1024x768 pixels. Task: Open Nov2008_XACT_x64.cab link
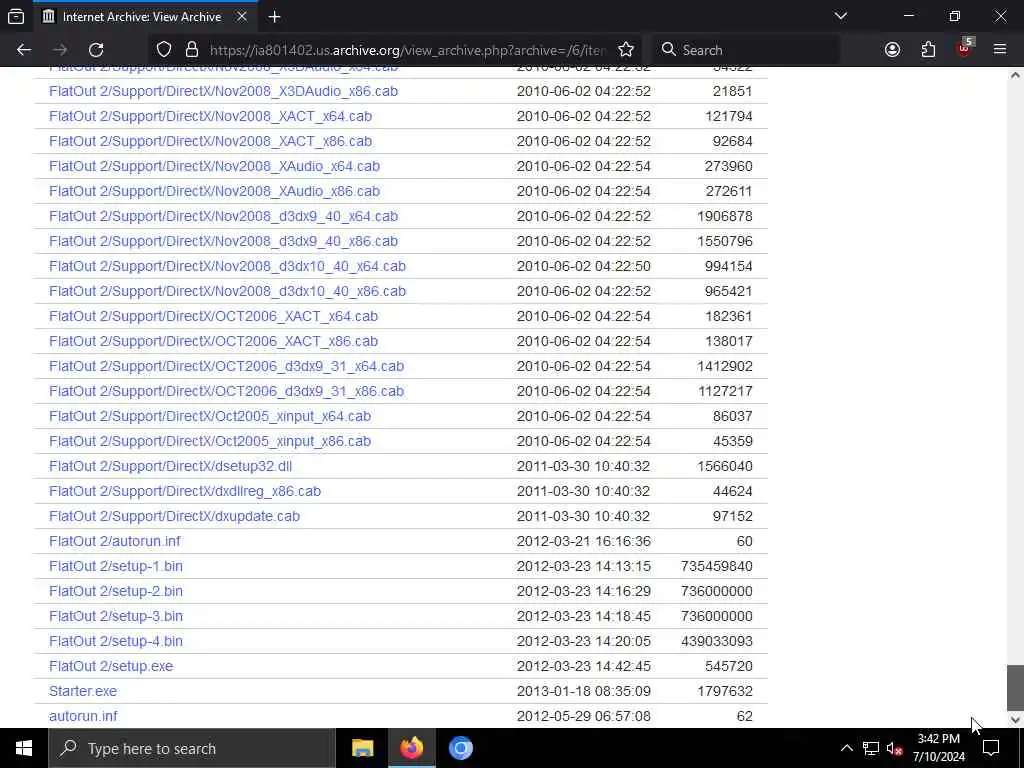pyautogui.click(x=210, y=116)
